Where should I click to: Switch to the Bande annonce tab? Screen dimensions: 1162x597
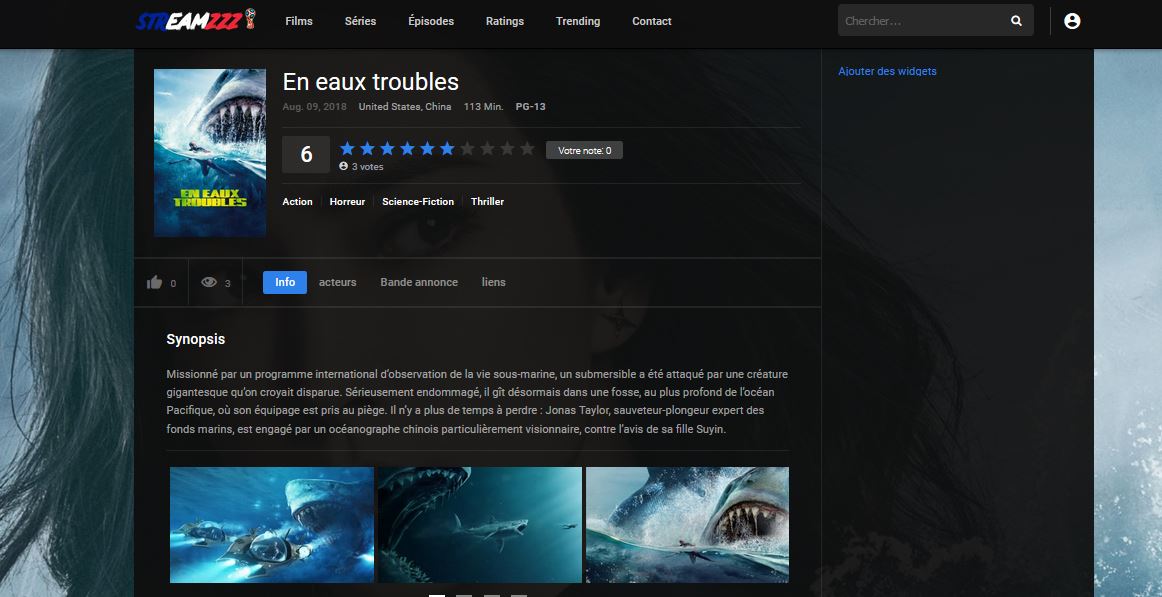point(419,282)
